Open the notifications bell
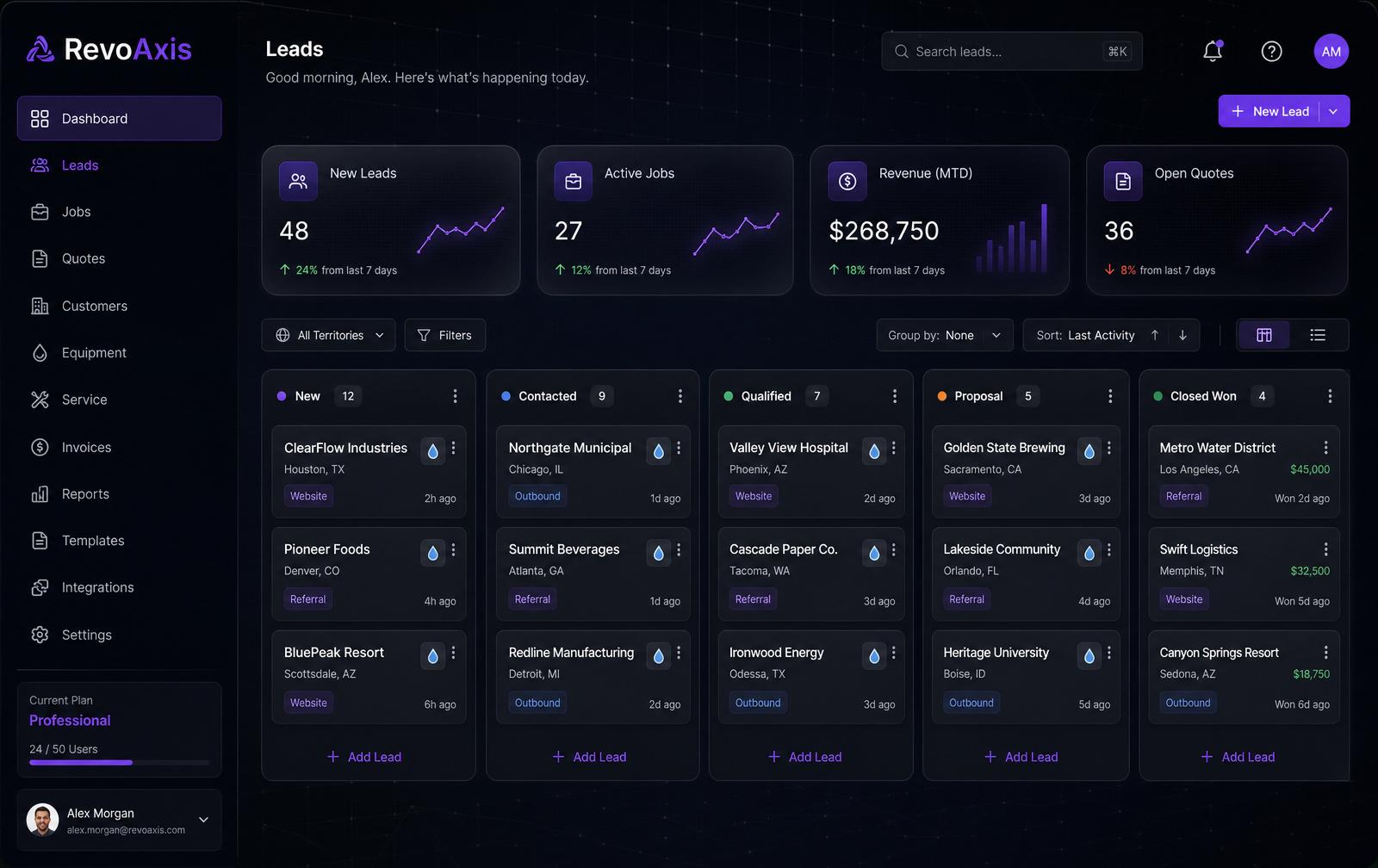The height and width of the screenshot is (868, 1378). pyautogui.click(x=1213, y=51)
